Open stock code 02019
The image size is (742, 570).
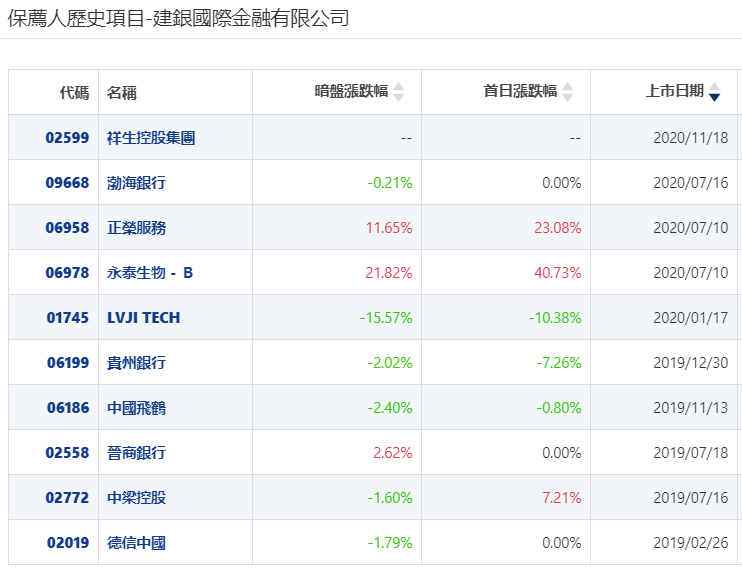68,543
